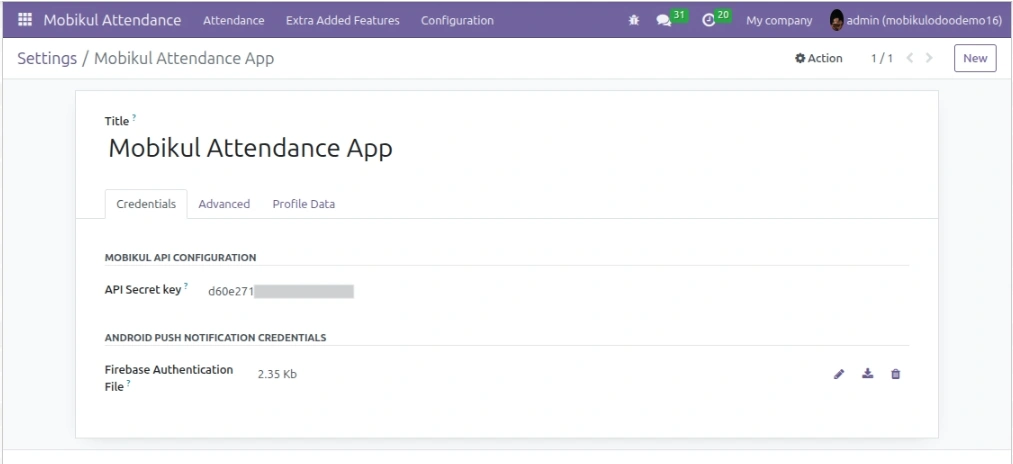This screenshot has height=464, width=1013.
Task: Click the API Secret key label
Action: coord(143,290)
